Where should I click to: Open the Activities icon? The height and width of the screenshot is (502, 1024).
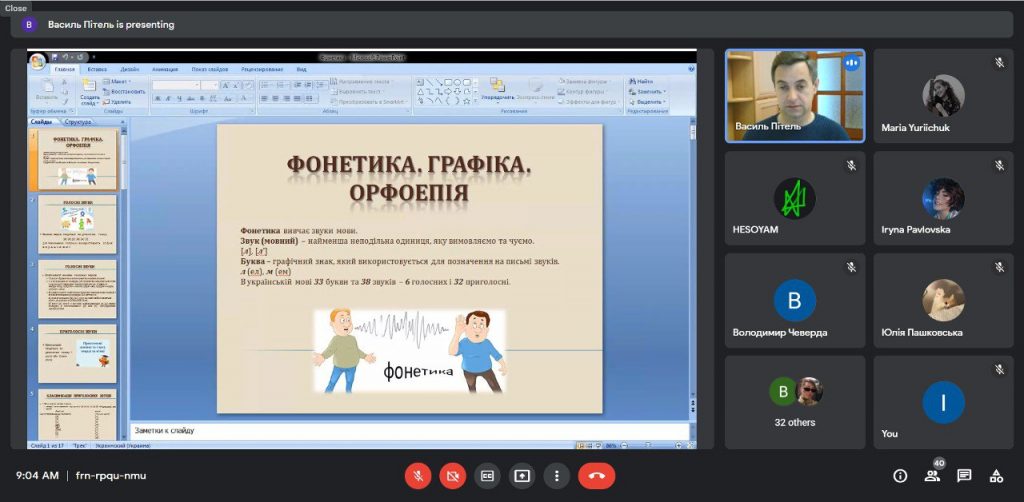(996, 476)
